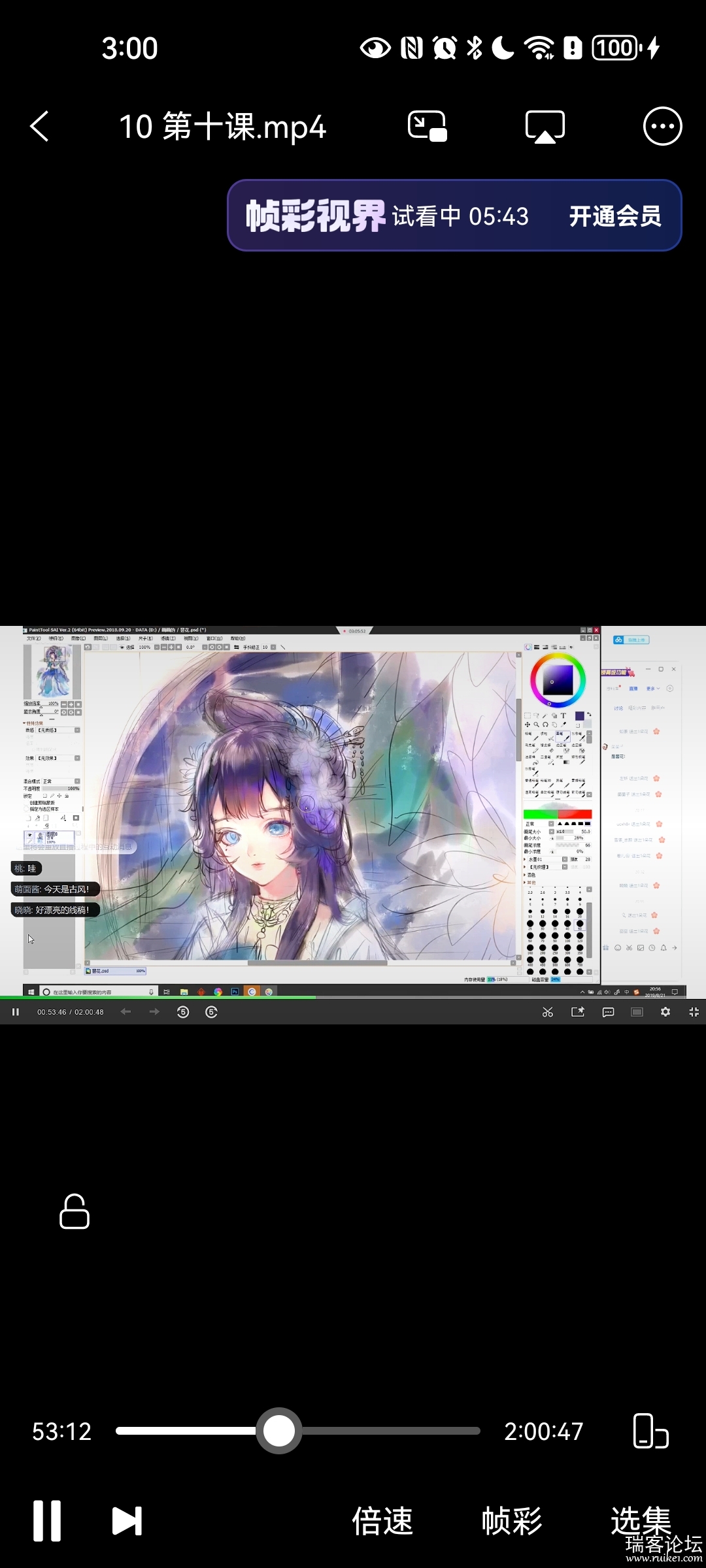This screenshot has width=706, height=1568.
Task: Toggle the screen lock padlock
Action: click(x=74, y=1211)
